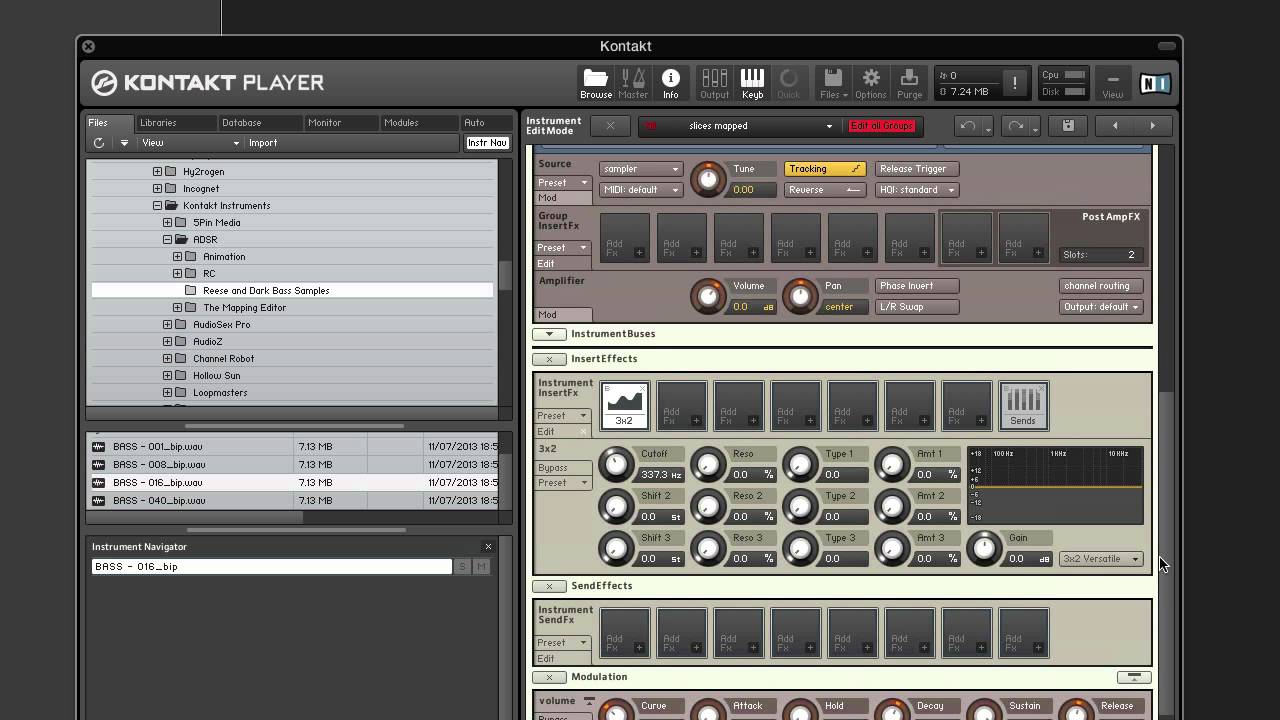Close the InsertEffects section
This screenshot has width=1280, height=720.
[549, 359]
